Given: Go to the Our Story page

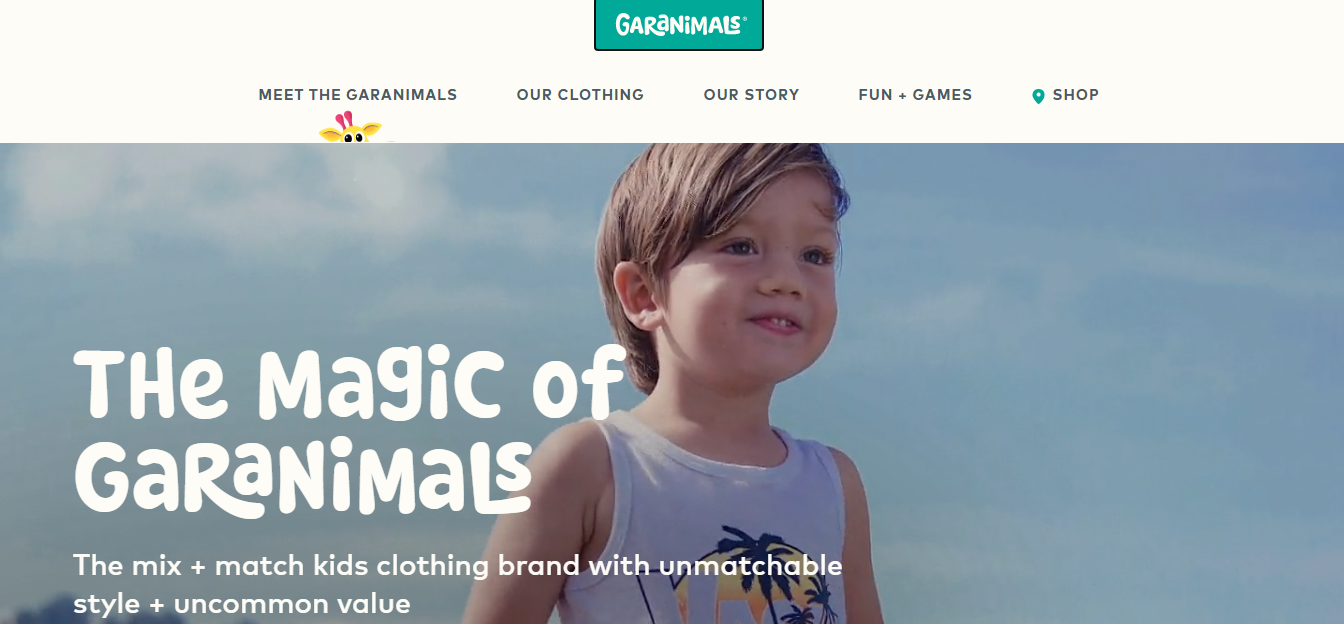Looking at the screenshot, I should click(751, 95).
